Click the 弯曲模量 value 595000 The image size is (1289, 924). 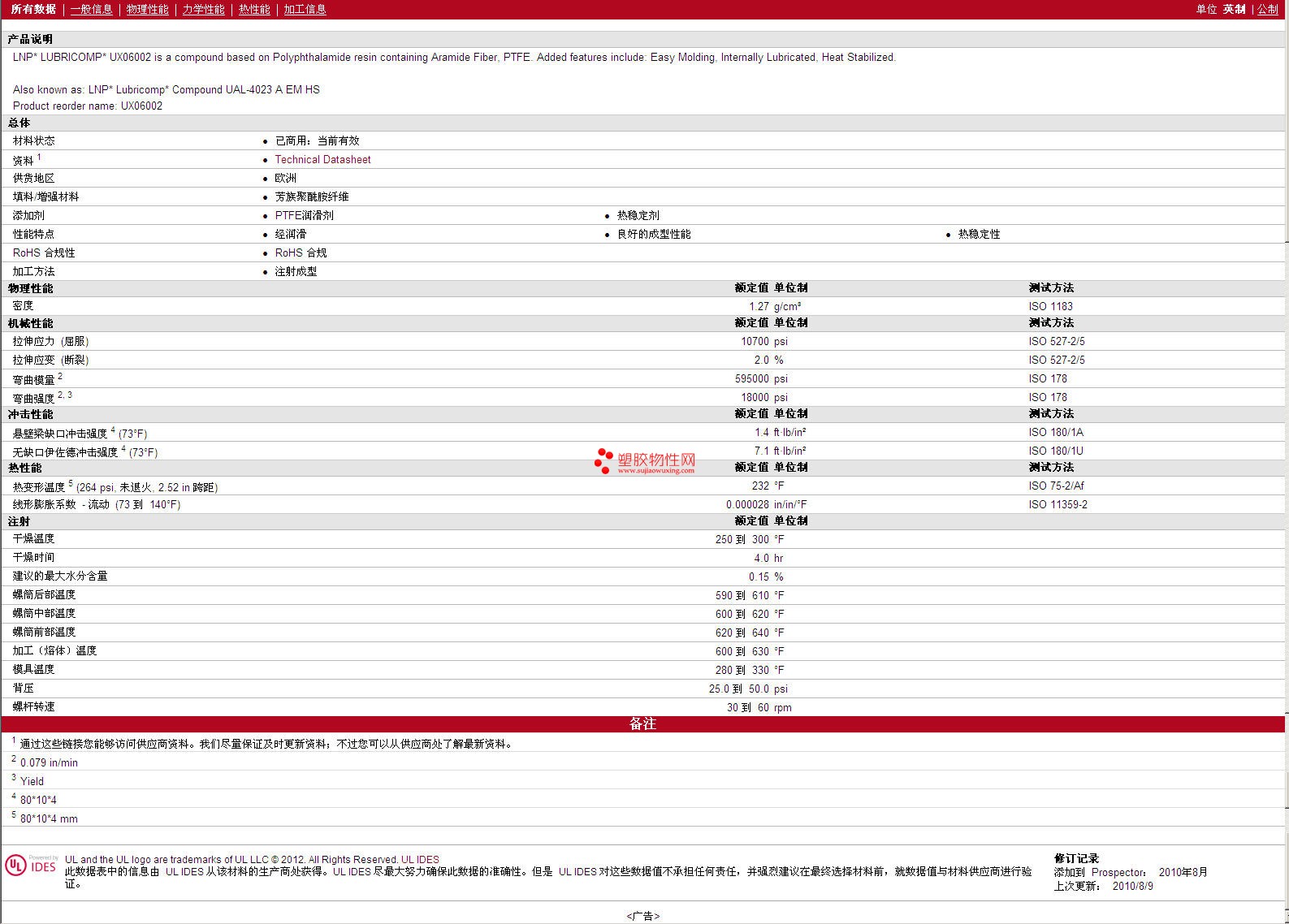coord(751,378)
